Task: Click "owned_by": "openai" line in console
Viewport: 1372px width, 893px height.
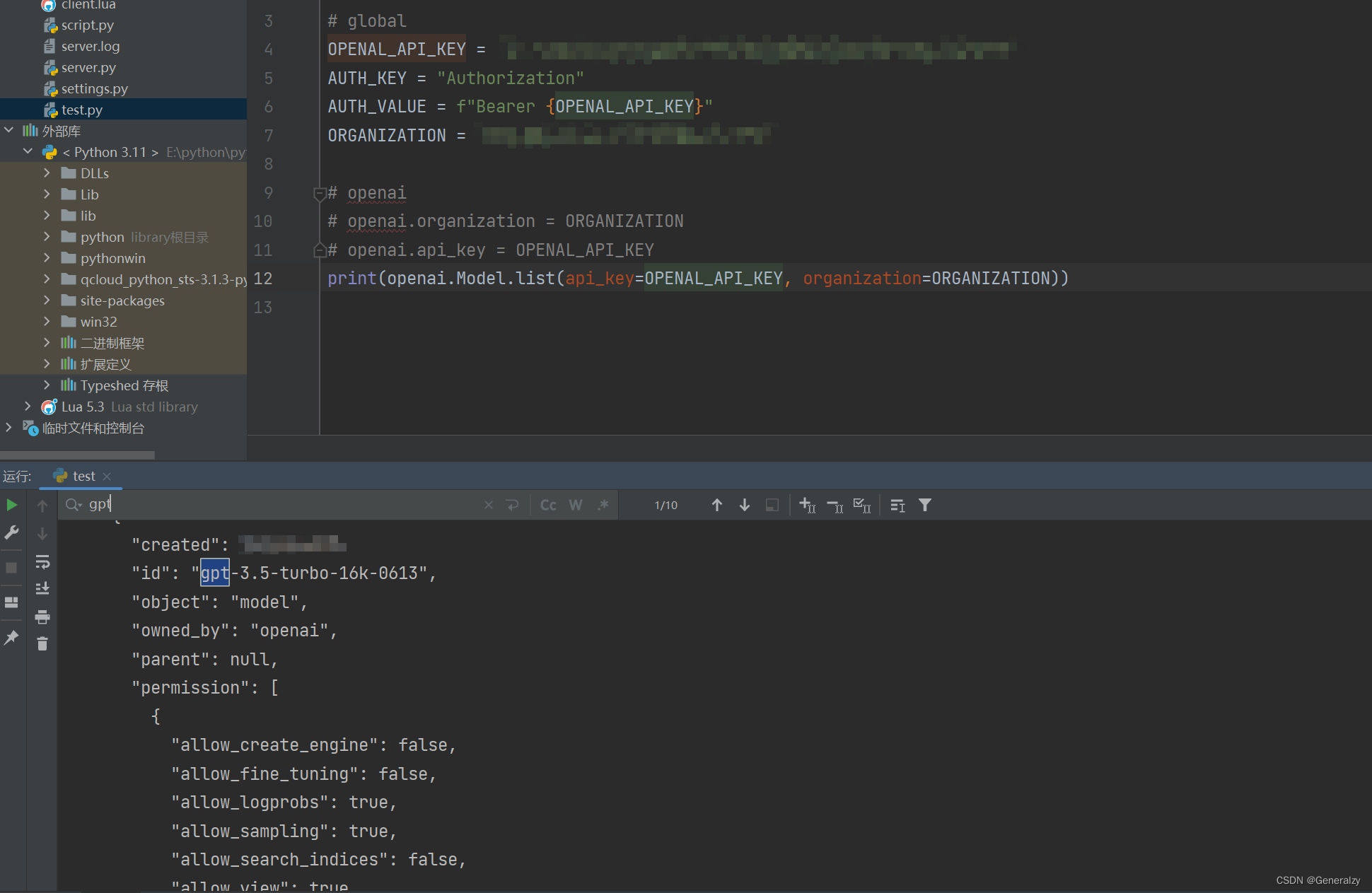Action: click(x=235, y=631)
